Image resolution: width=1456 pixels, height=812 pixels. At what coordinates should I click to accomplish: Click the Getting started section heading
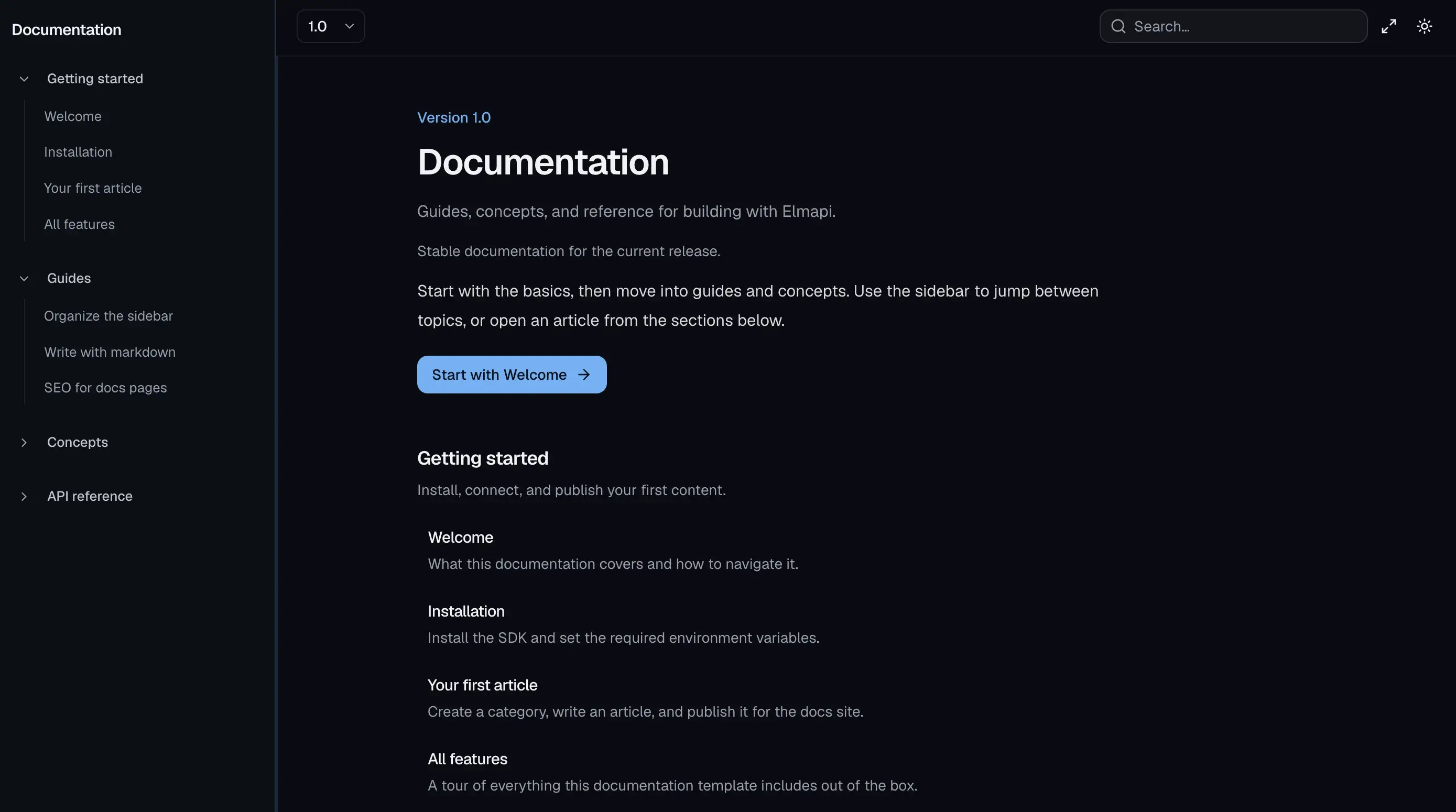tap(483, 458)
